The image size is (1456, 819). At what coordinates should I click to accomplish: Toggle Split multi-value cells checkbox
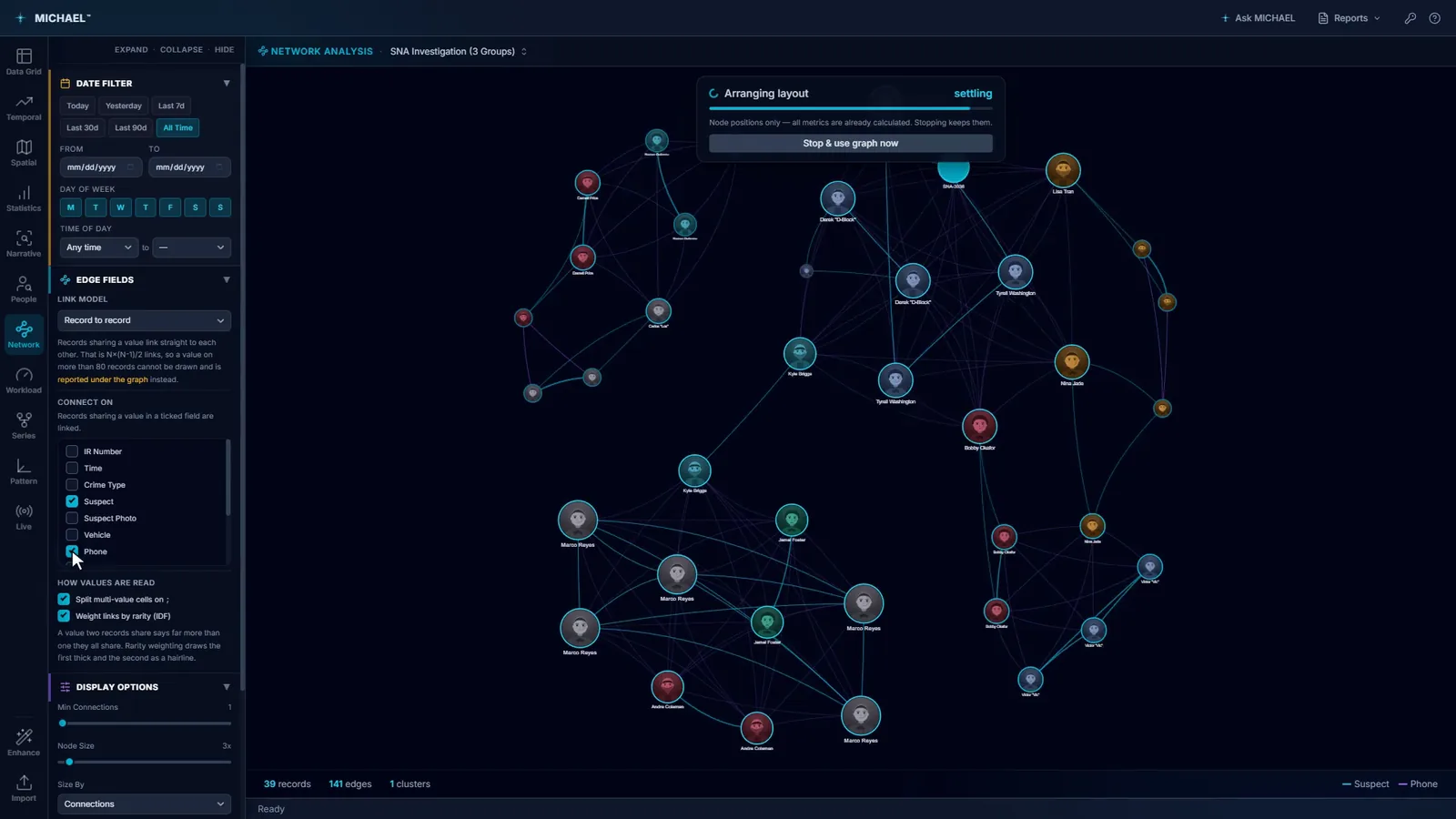(64, 600)
